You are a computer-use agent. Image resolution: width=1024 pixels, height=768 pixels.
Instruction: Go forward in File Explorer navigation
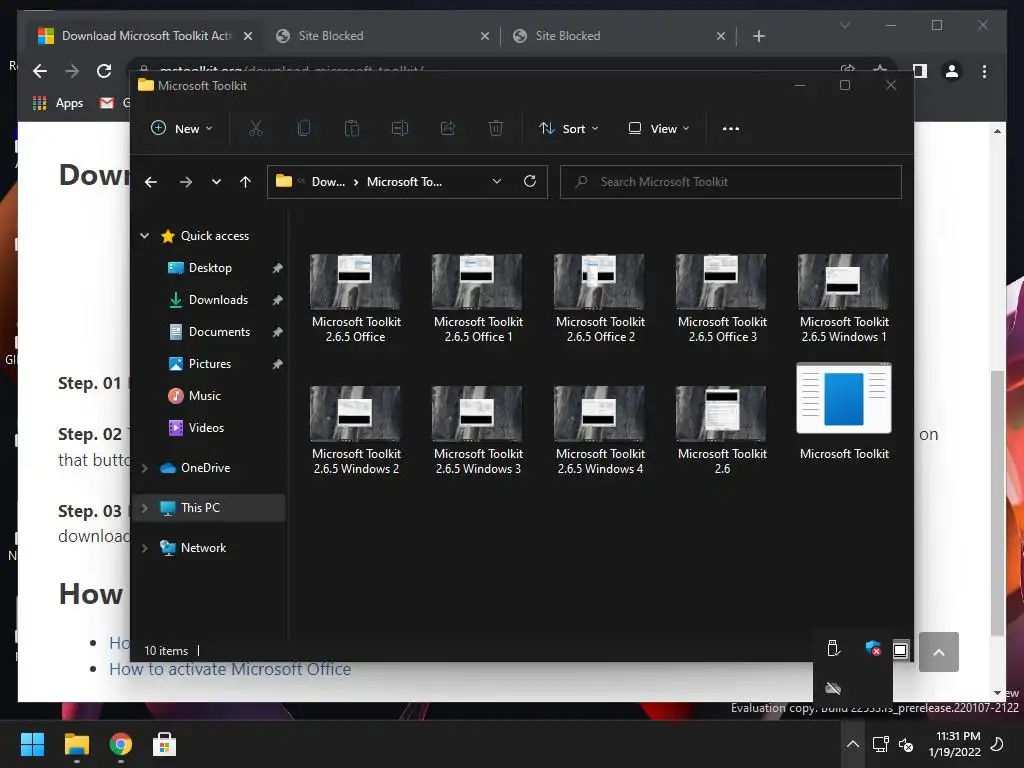pyautogui.click(x=185, y=182)
